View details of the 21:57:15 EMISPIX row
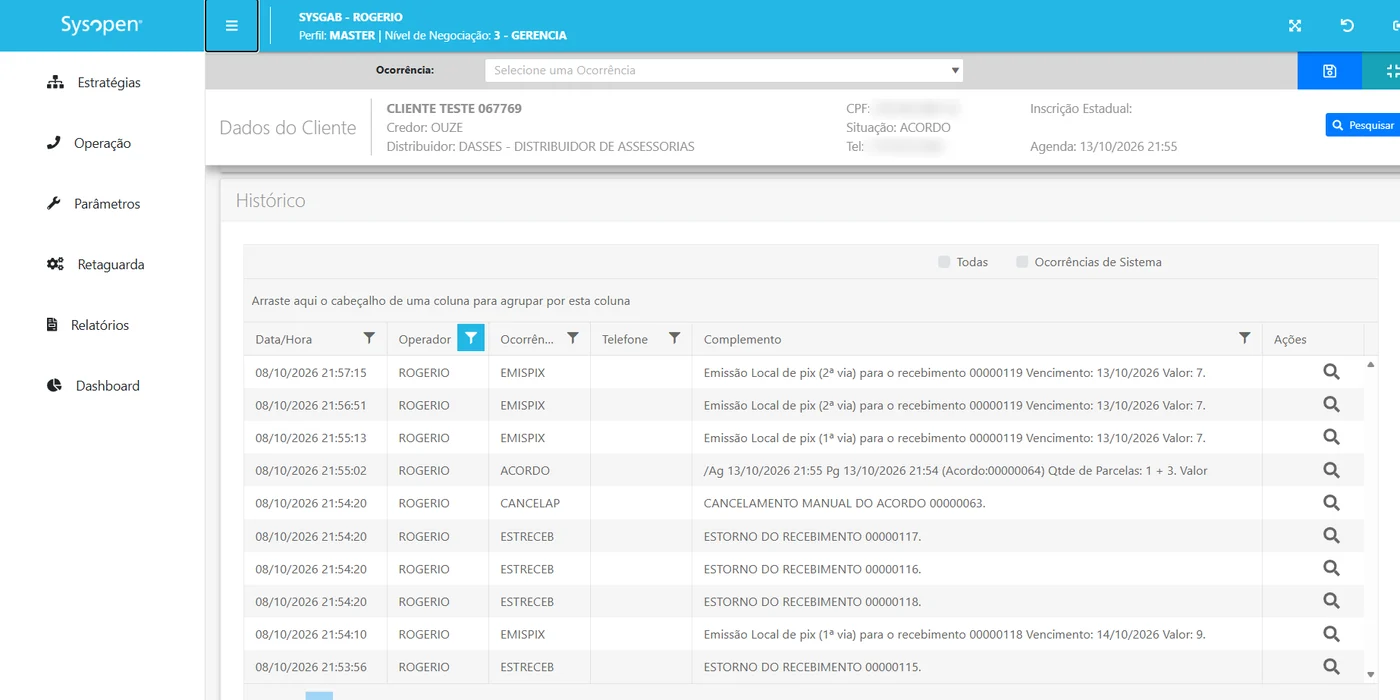1400x700 pixels. 1331,372
